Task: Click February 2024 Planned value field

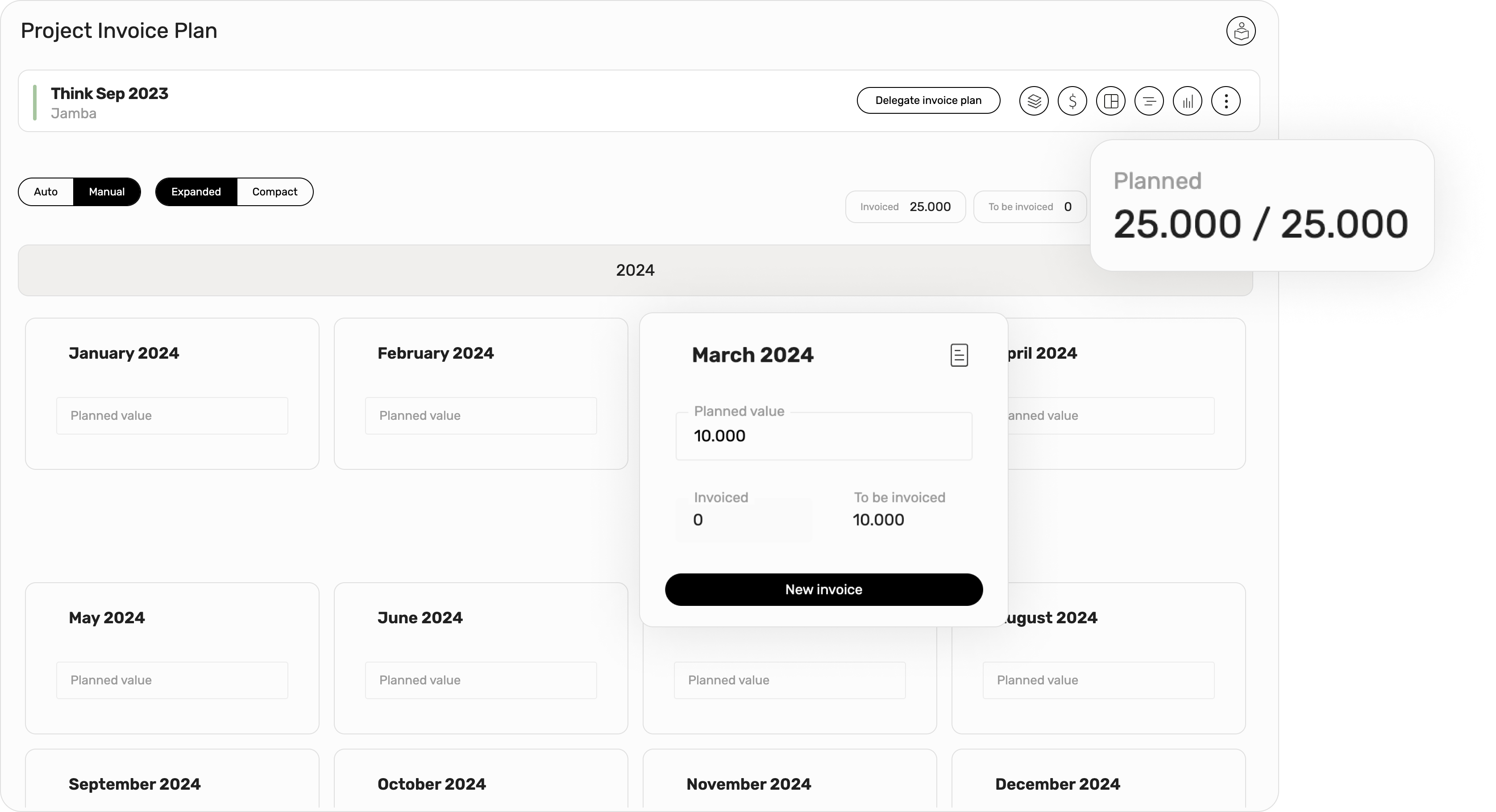Action: [x=481, y=415]
